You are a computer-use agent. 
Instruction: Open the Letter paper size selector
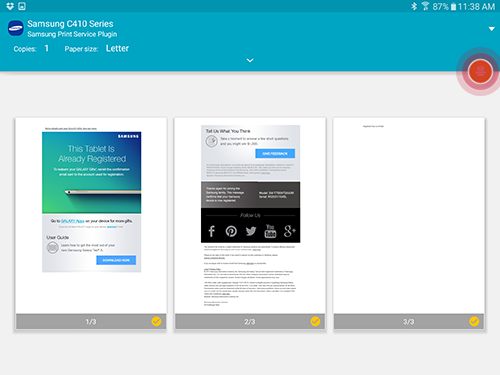coord(117,48)
